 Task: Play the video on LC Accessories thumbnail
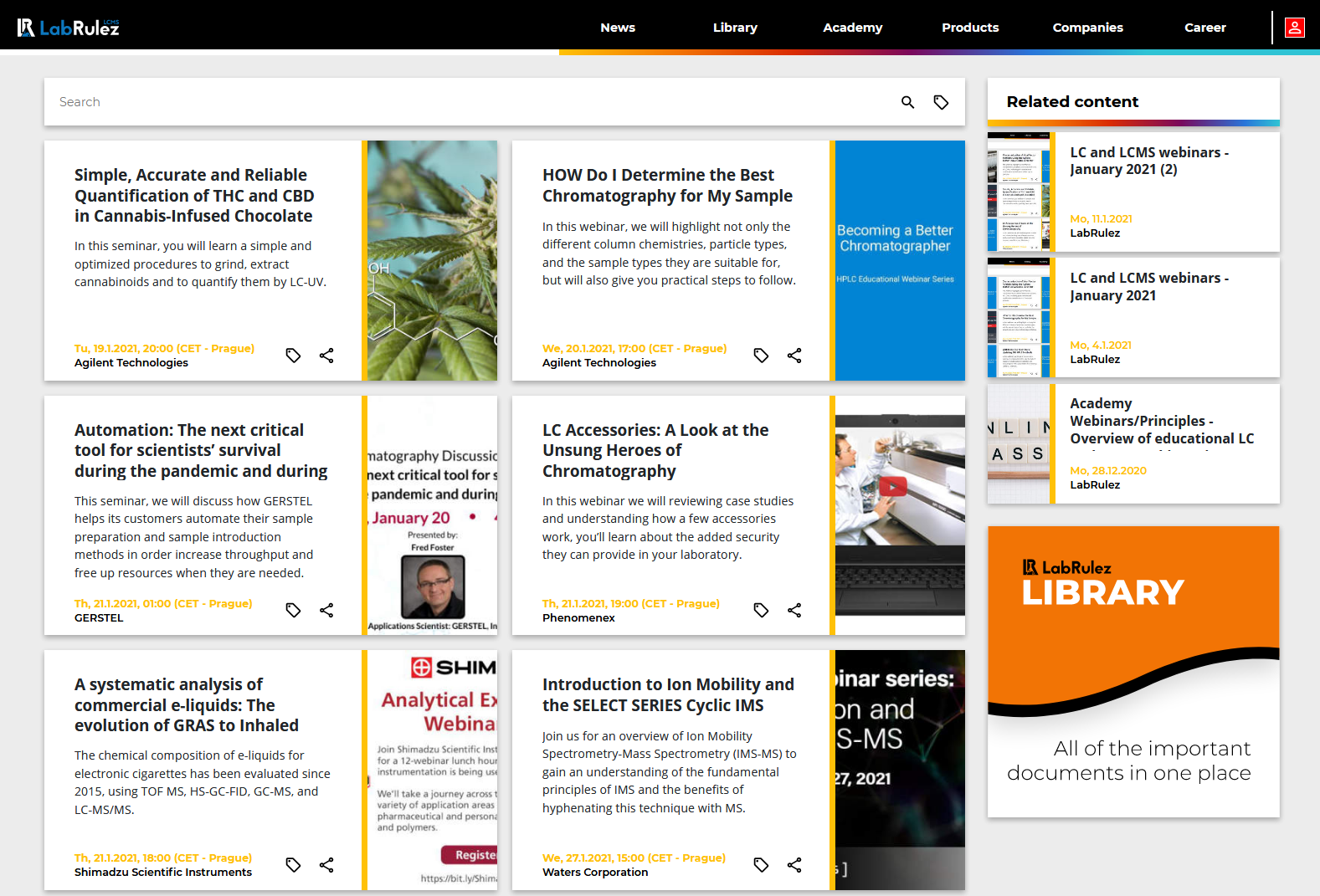click(893, 487)
